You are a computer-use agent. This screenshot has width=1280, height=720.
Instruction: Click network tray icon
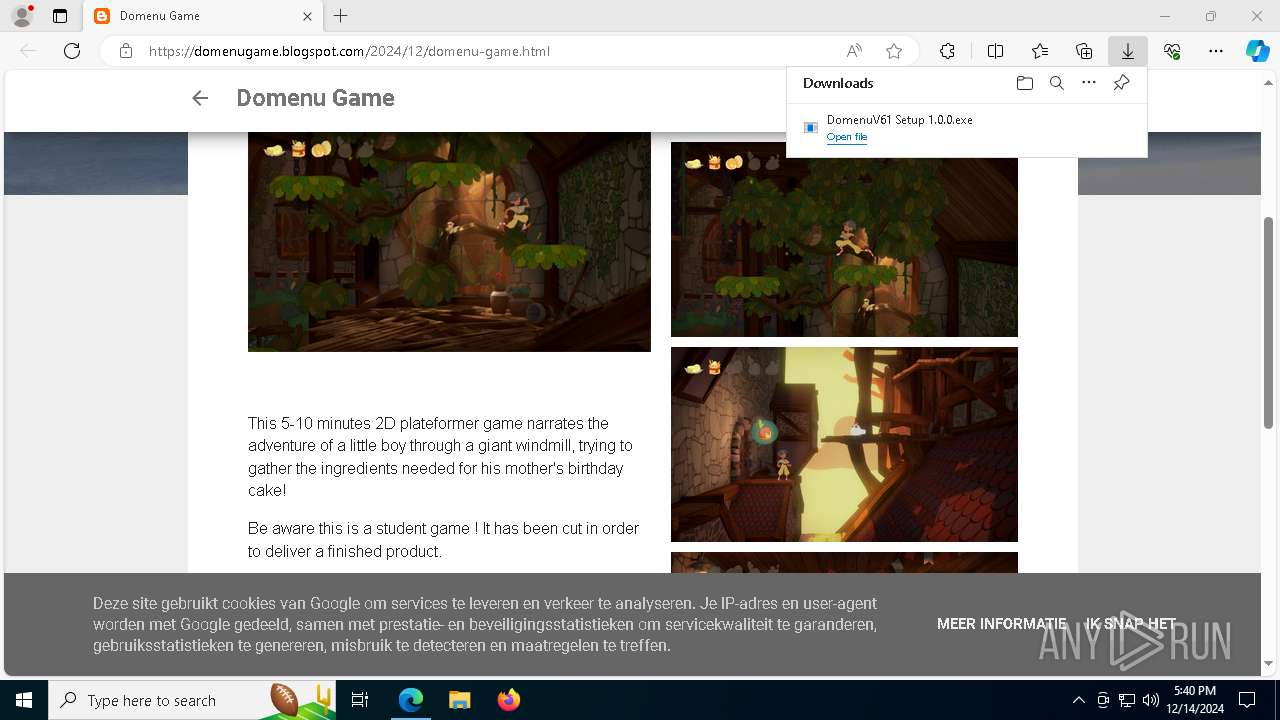(x=1127, y=700)
